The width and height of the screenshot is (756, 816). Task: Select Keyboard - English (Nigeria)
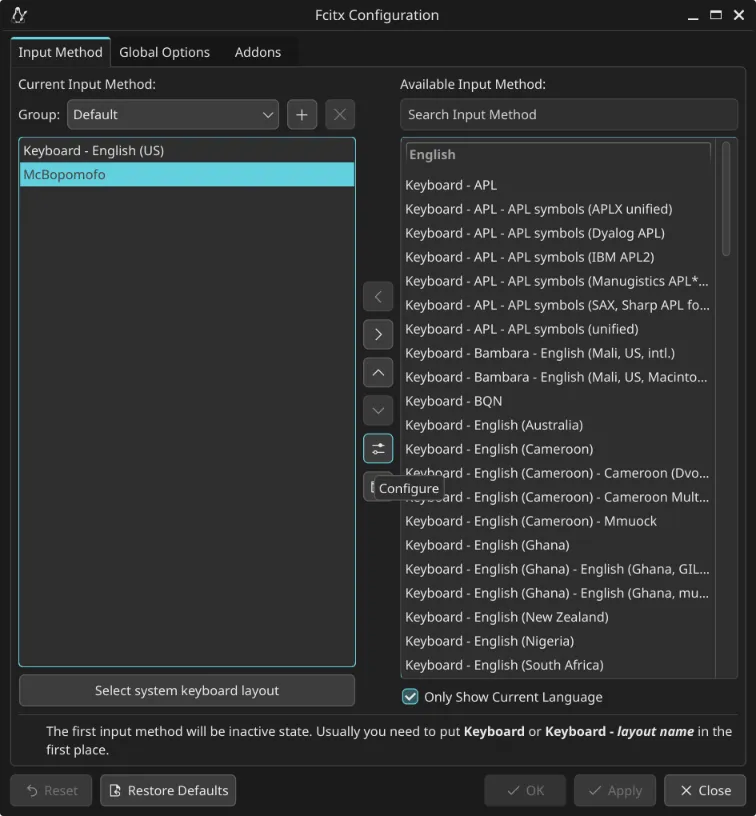(558, 641)
